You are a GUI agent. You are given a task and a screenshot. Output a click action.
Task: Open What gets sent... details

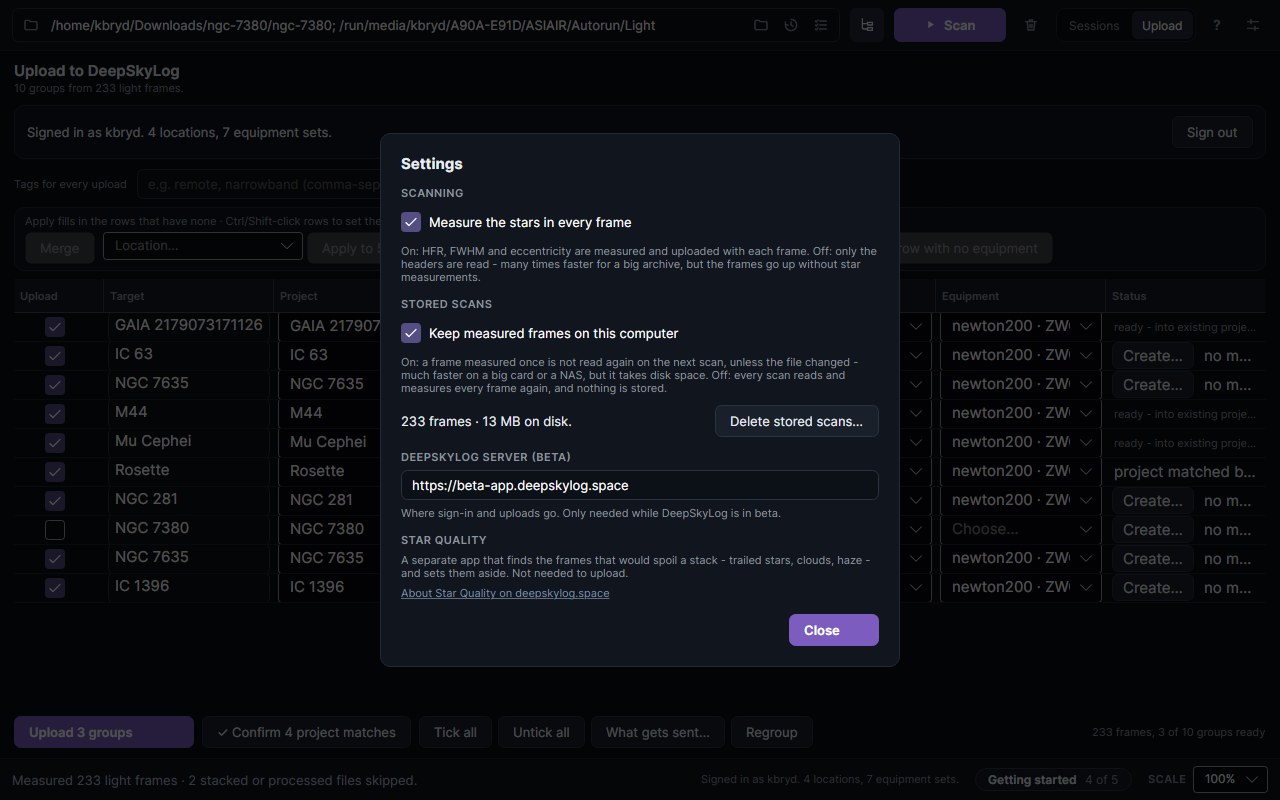(658, 732)
